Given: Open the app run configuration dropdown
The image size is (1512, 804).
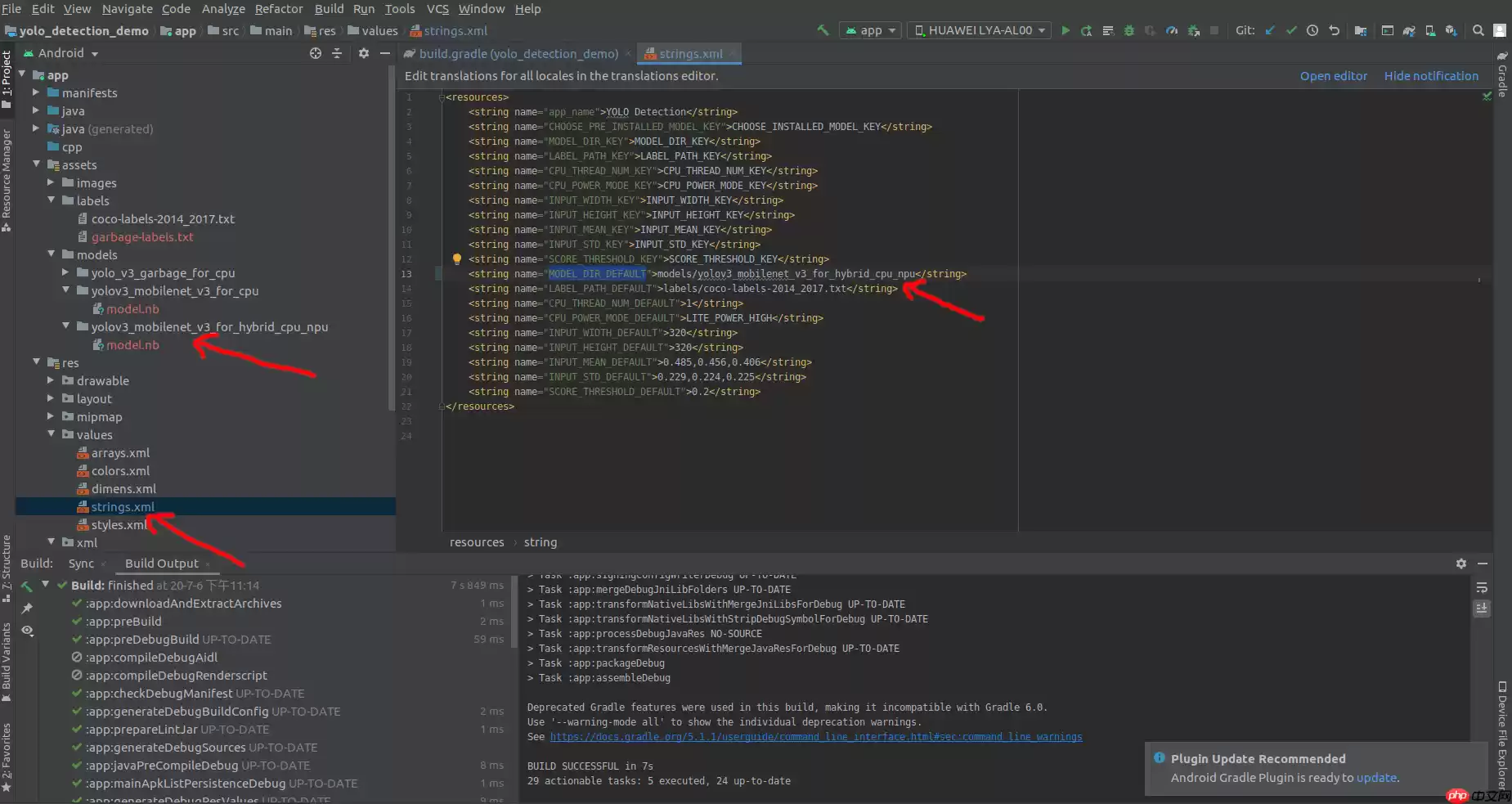Looking at the screenshot, I should (x=871, y=30).
